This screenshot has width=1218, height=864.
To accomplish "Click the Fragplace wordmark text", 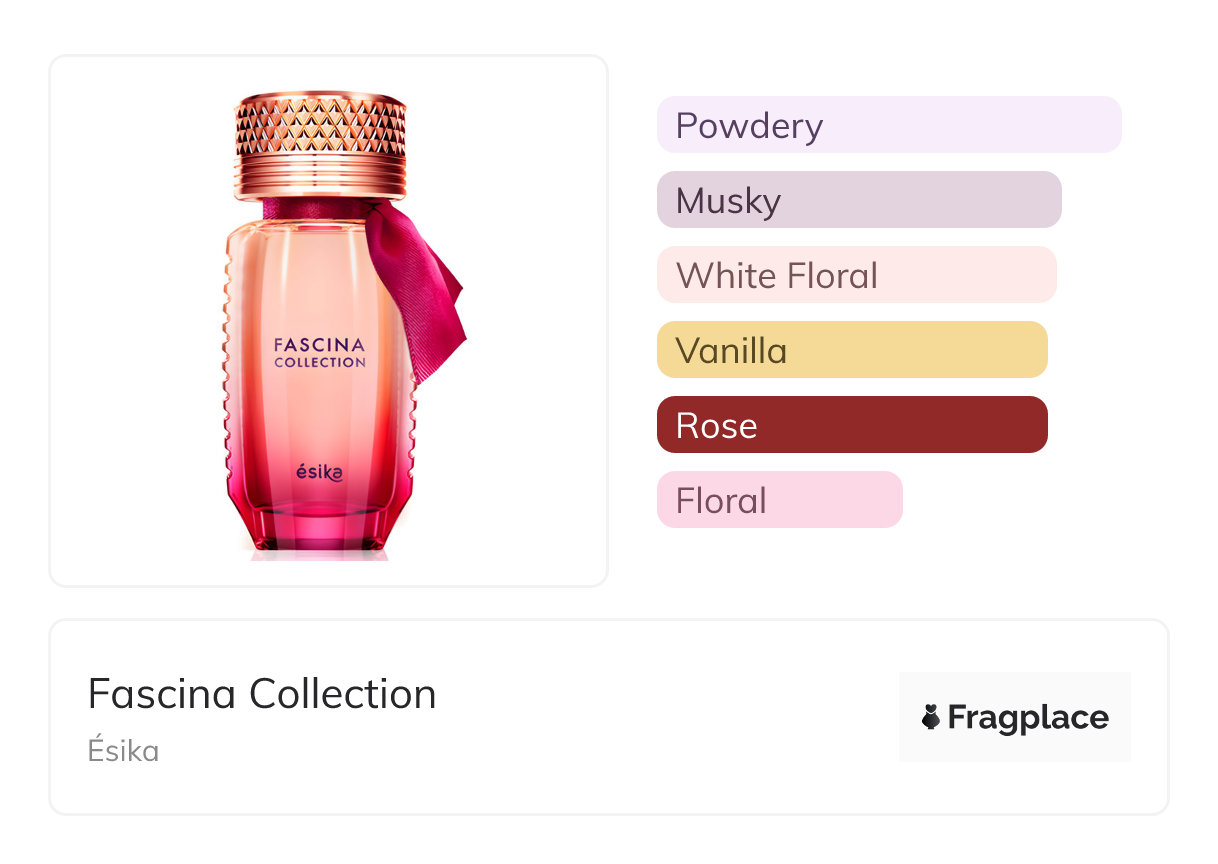I will [x=1028, y=717].
